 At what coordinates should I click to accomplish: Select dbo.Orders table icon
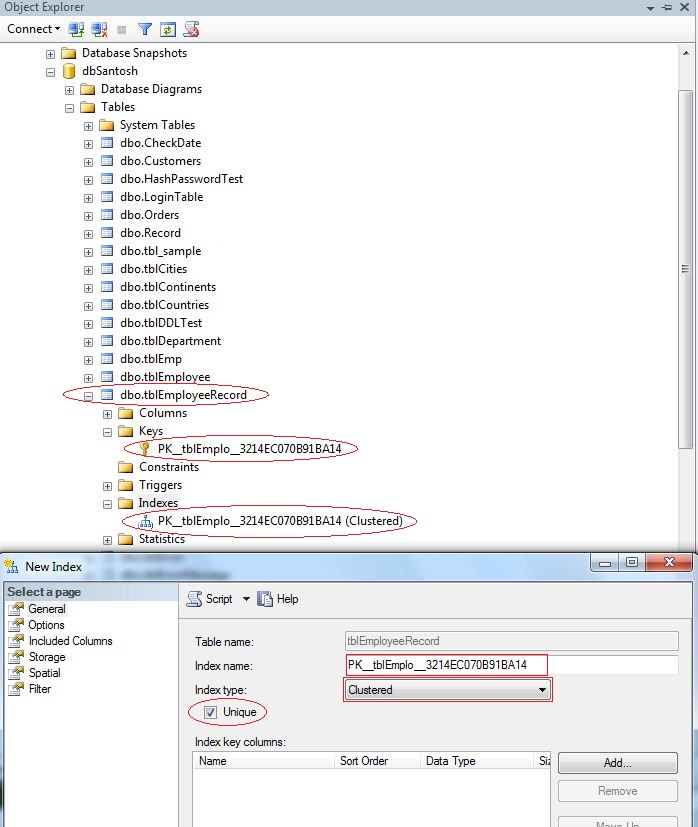(107, 215)
